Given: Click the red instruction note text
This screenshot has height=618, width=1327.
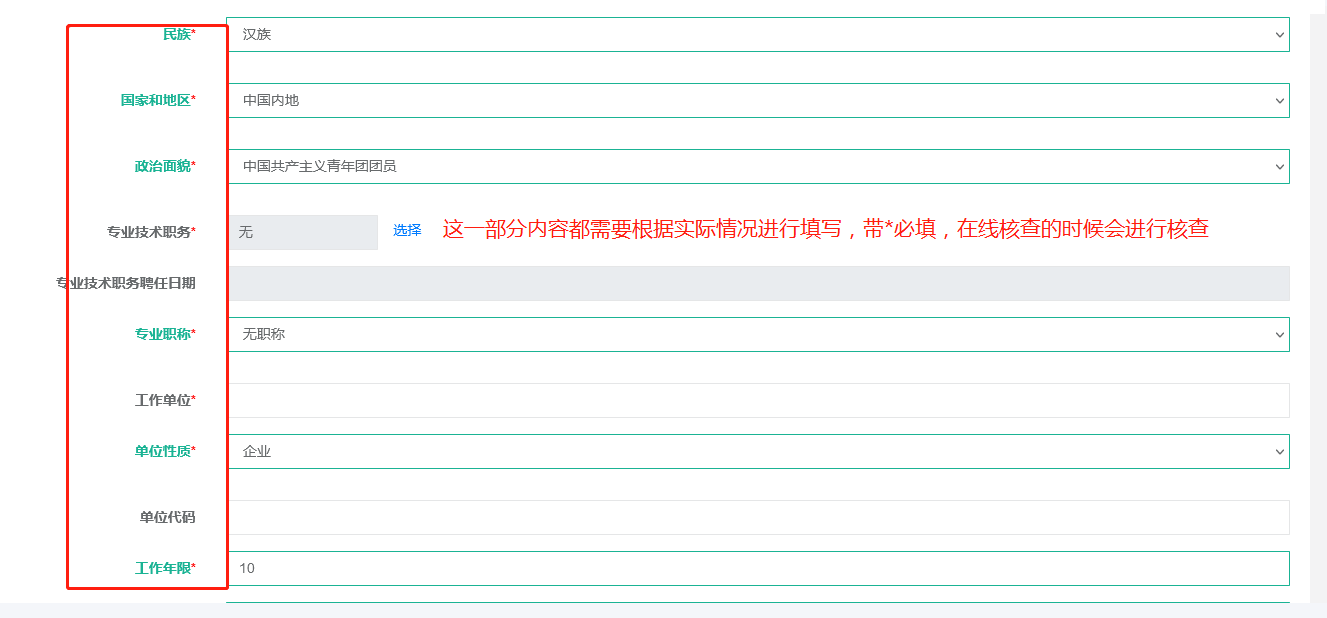Looking at the screenshot, I should click(825, 229).
